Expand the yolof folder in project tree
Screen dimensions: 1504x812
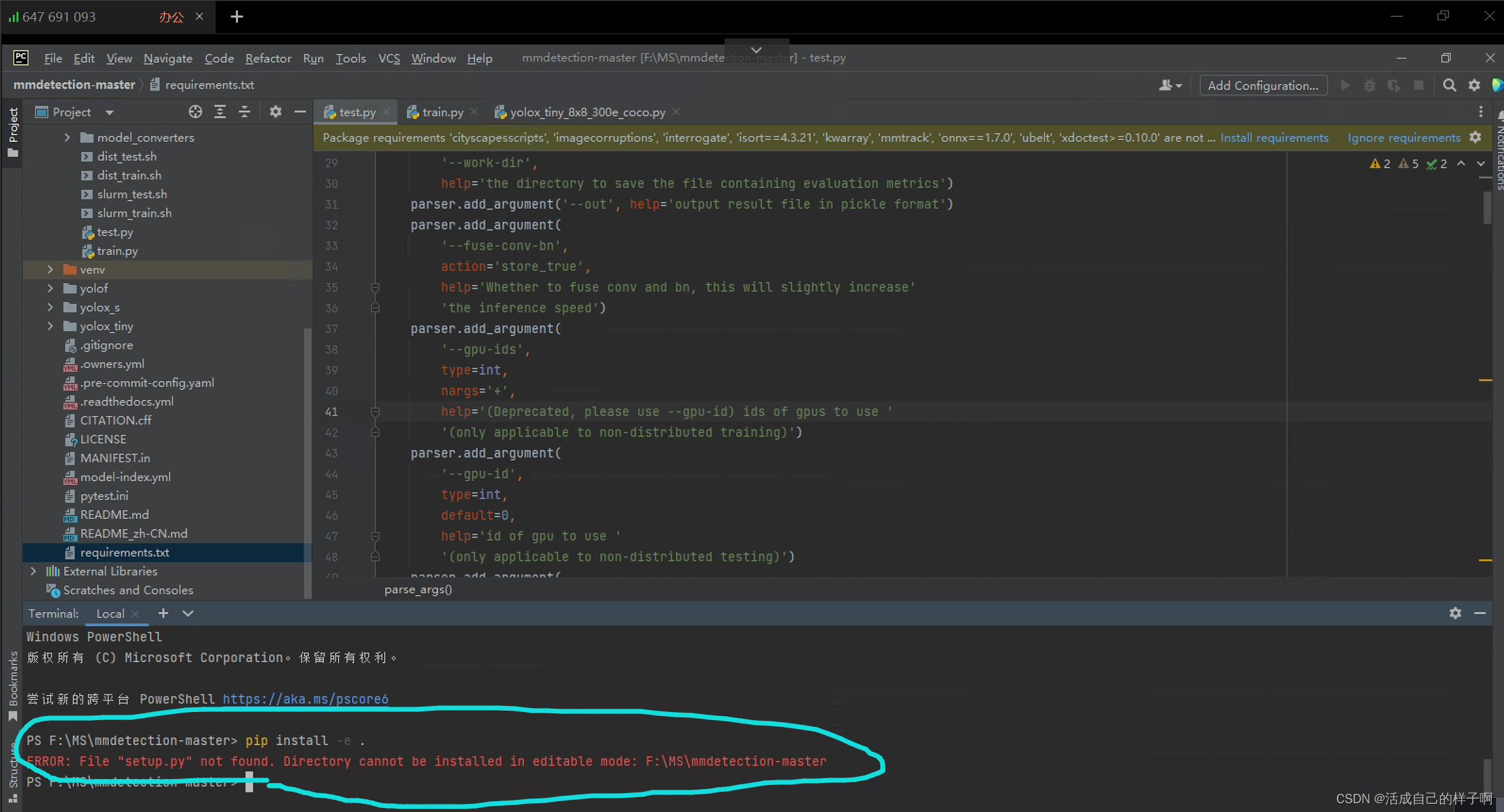tap(52, 288)
